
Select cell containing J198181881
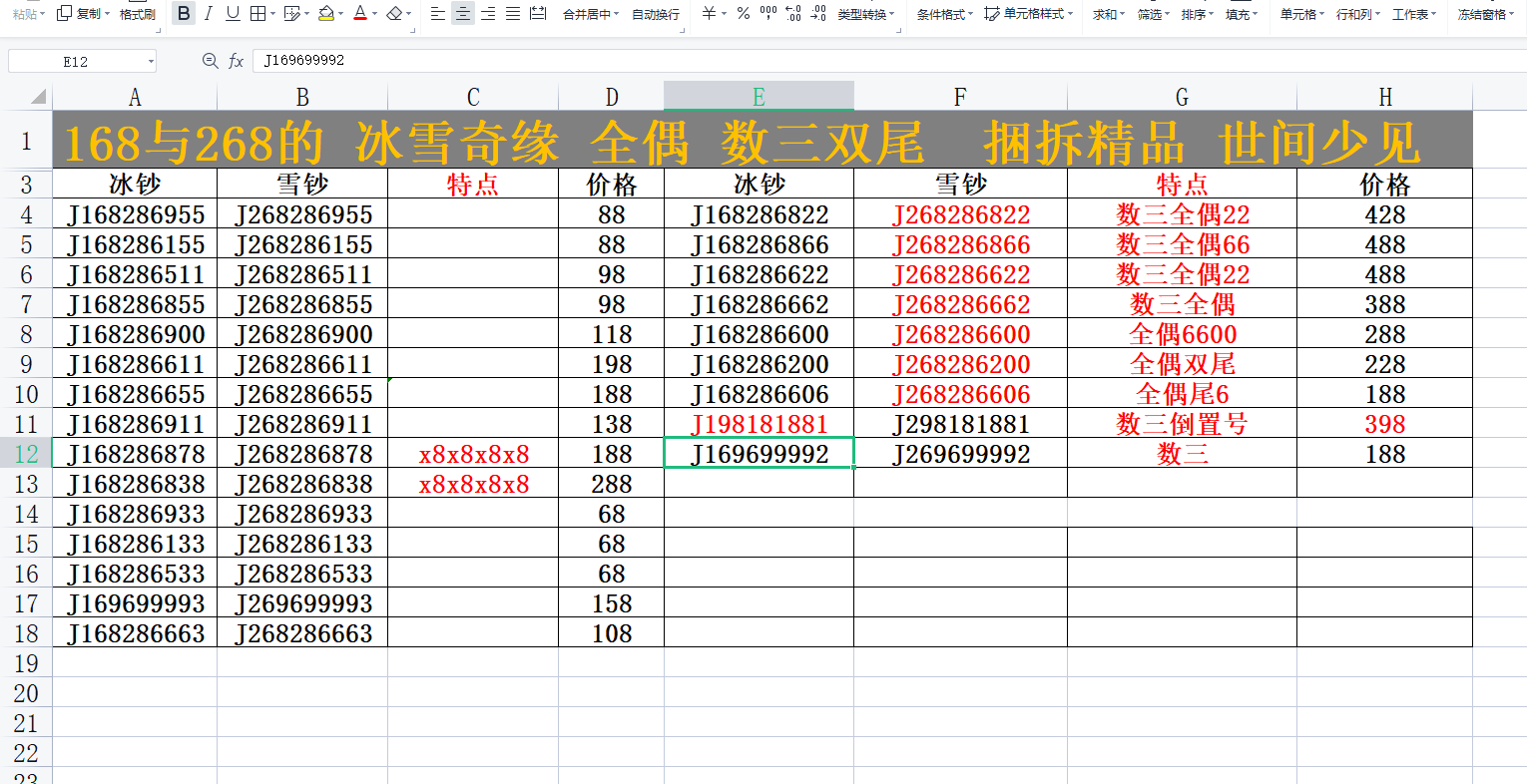(759, 424)
